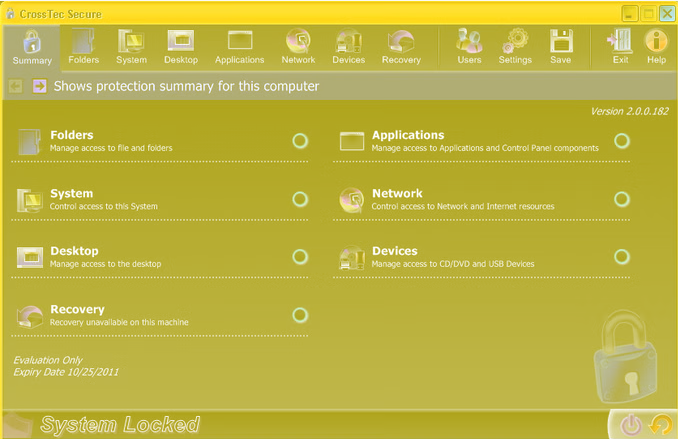Click 'Manage access to file and folders' text
This screenshot has width=678, height=439.
111,148
